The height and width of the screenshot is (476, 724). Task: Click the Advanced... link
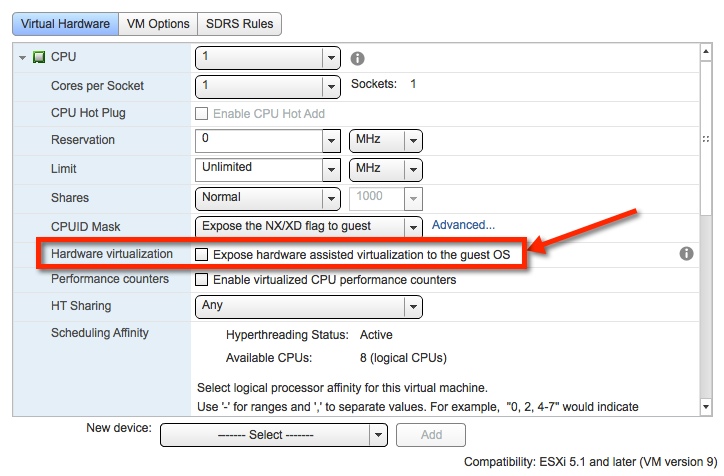click(x=463, y=225)
